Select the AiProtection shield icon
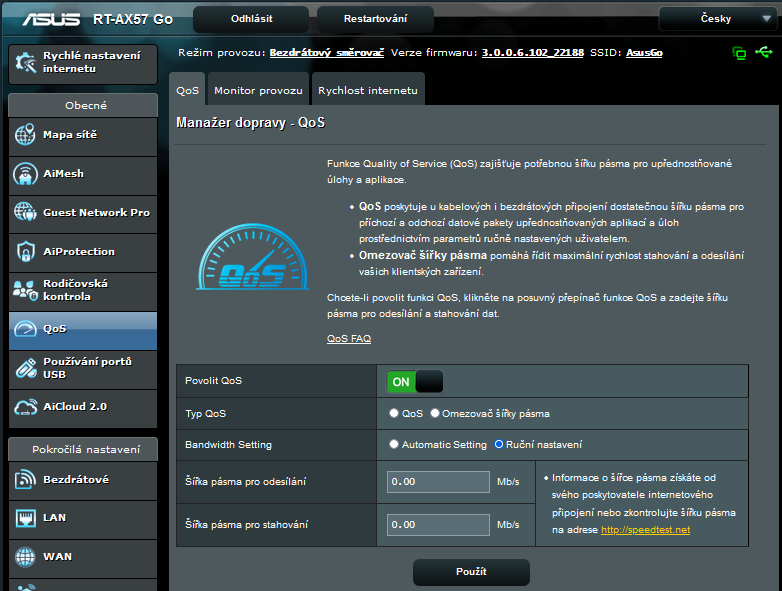The image size is (782, 591). click(x=26, y=252)
